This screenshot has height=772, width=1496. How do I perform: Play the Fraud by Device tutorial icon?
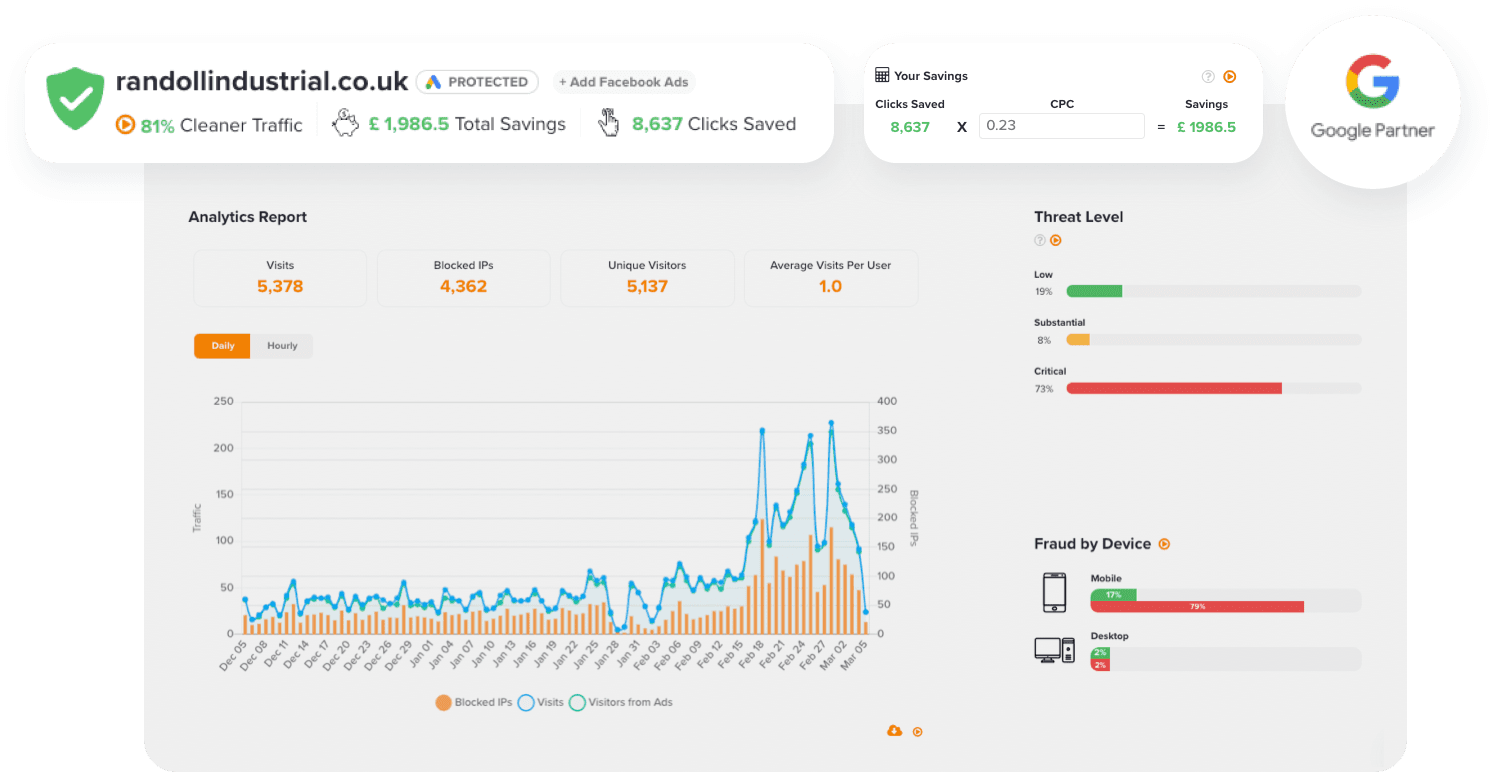[x=1164, y=544]
